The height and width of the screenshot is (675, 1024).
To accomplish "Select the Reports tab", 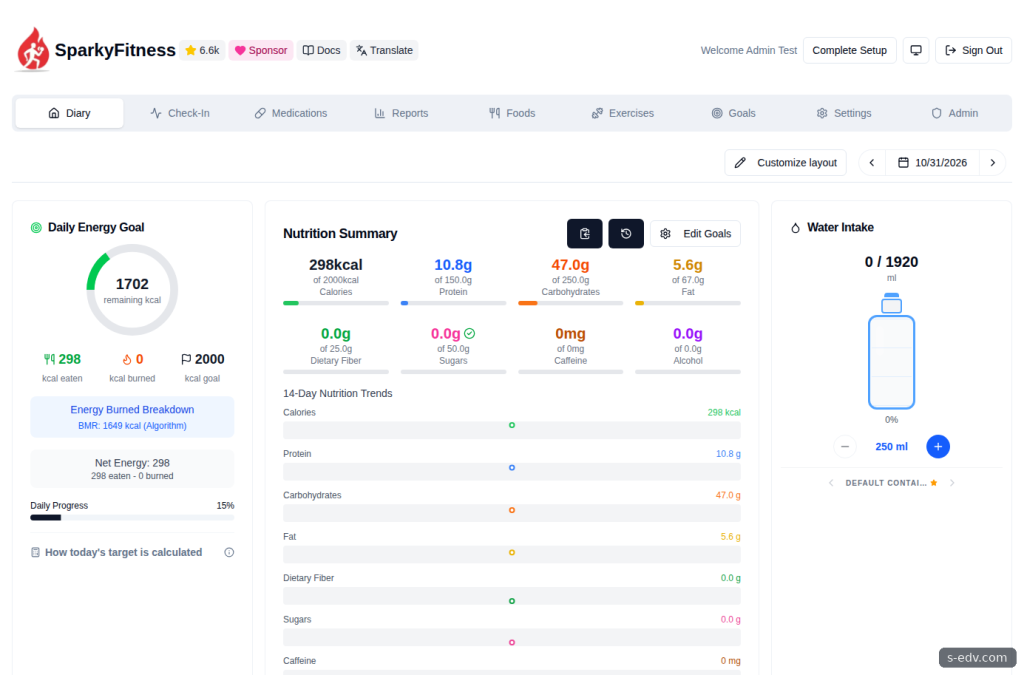I will point(401,113).
